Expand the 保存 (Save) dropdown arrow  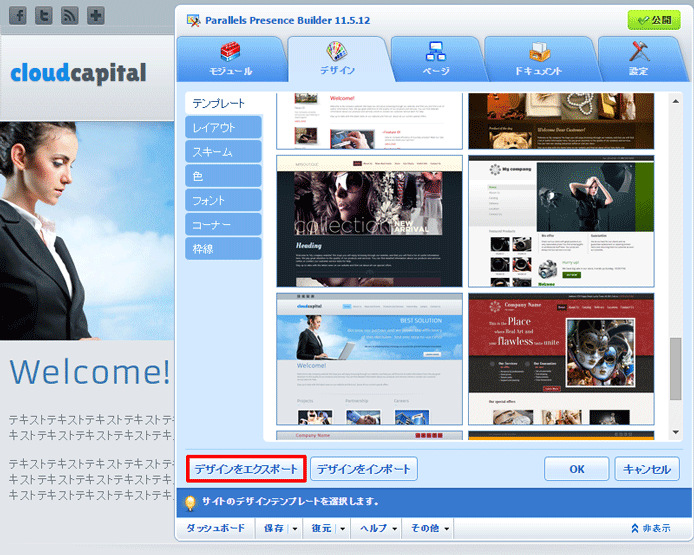pyautogui.click(x=294, y=528)
